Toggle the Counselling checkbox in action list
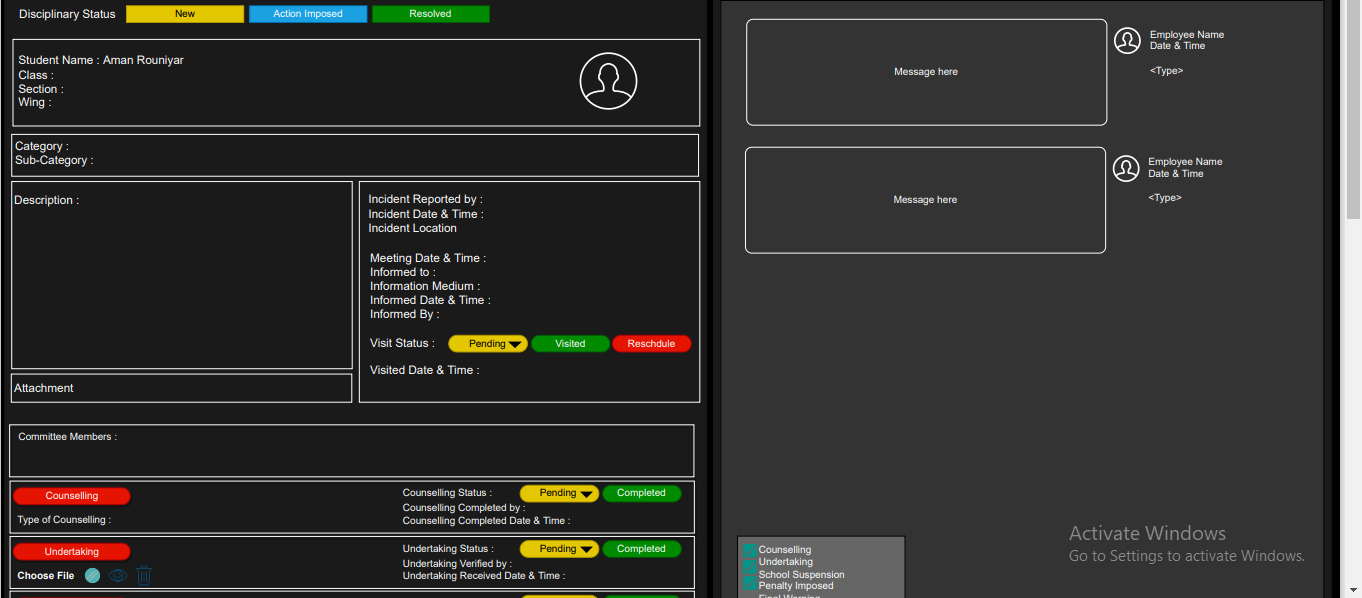The width and height of the screenshot is (1362, 598). 750,549
